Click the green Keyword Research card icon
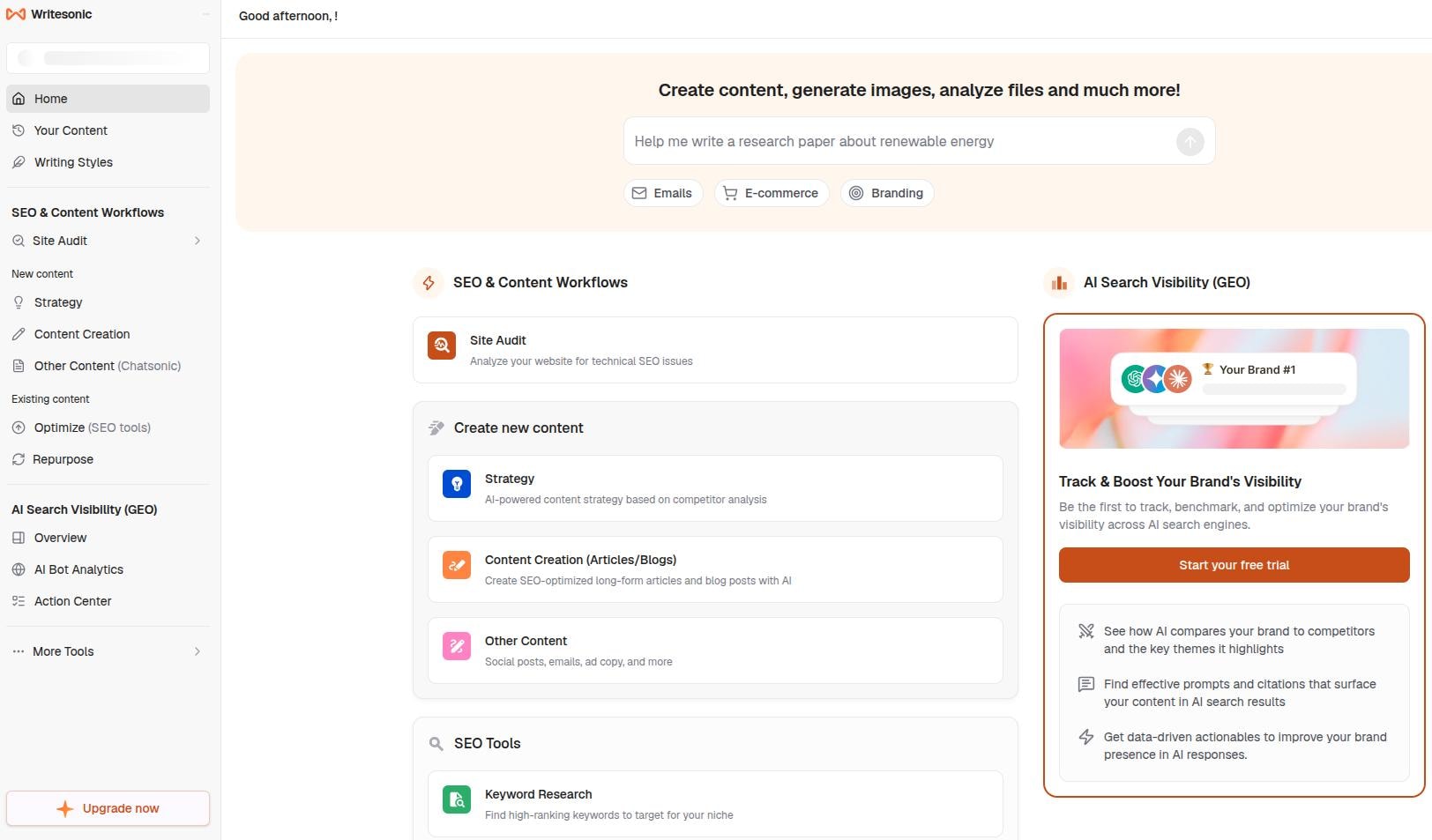This screenshot has width=1432, height=840. click(x=457, y=799)
